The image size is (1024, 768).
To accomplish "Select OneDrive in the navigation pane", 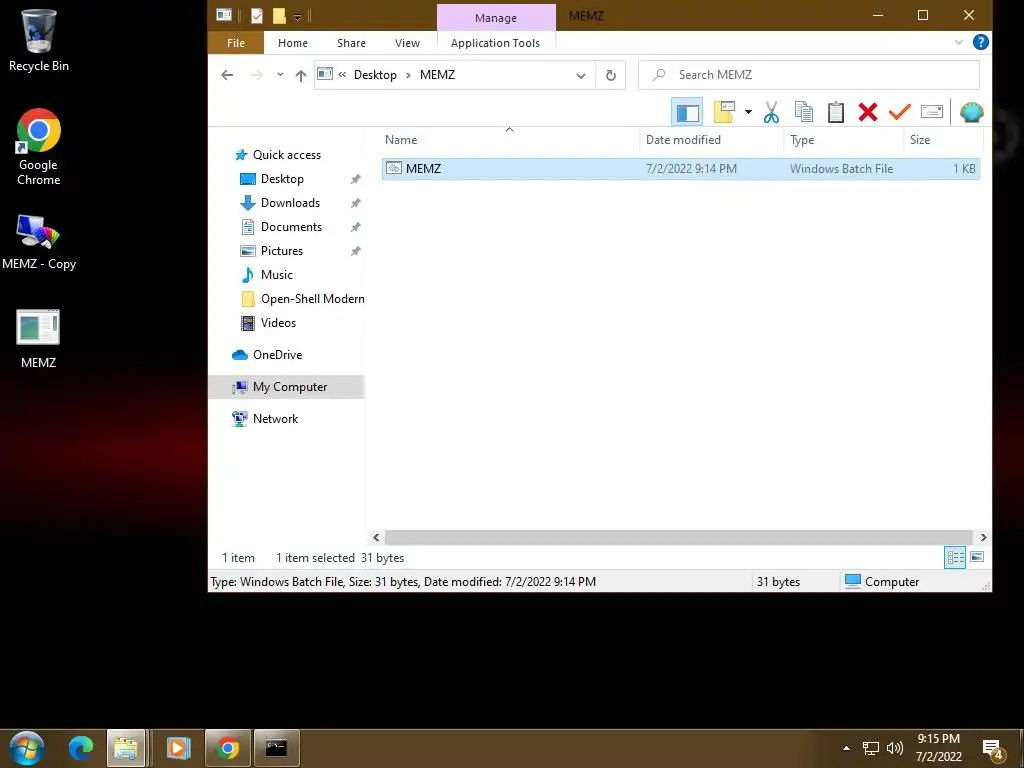I will 277,355.
